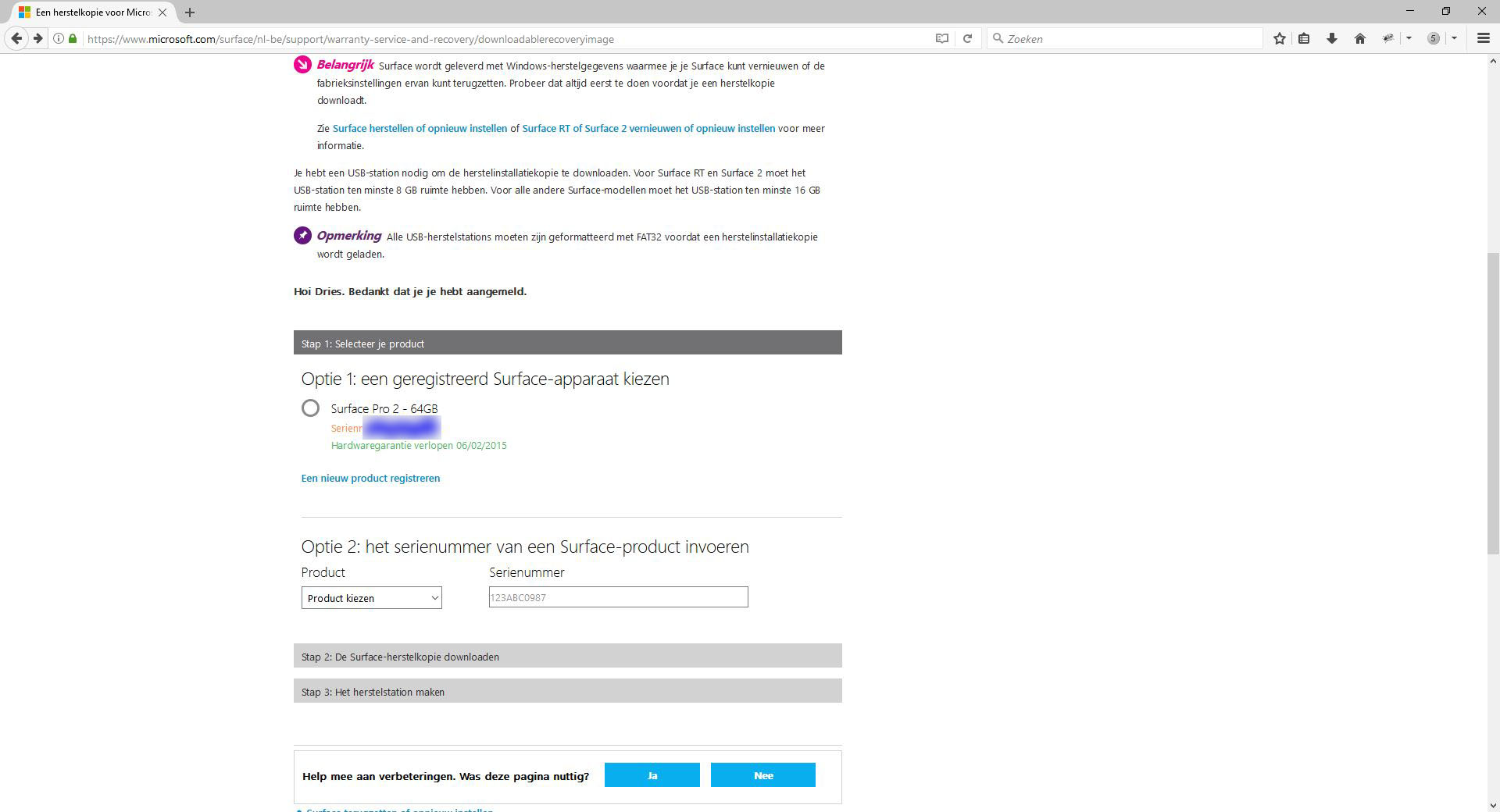
Task: Reload the current page
Action: (x=967, y=38)
